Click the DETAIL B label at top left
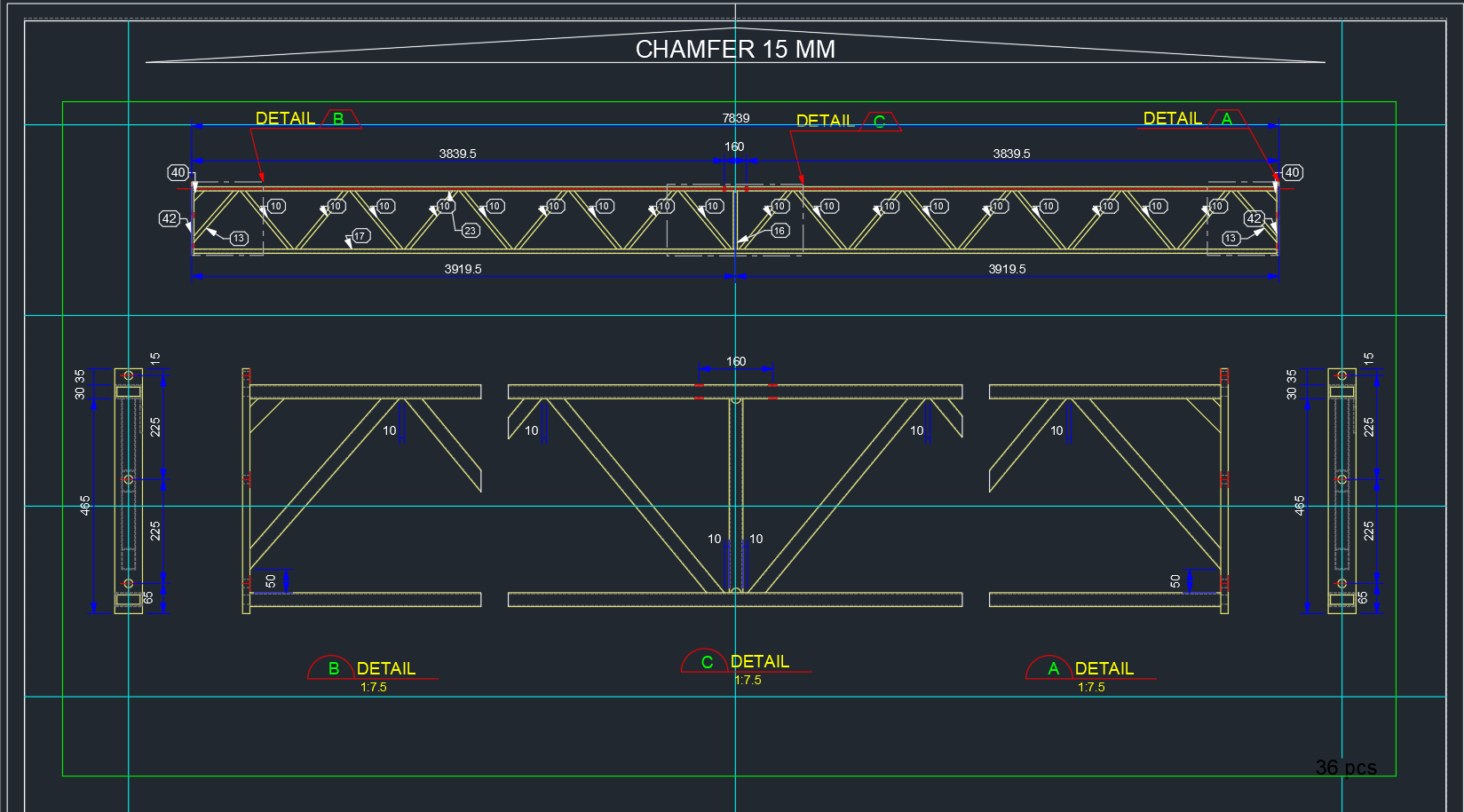This screenshot has height=812, width=1464. click(285, 116)
